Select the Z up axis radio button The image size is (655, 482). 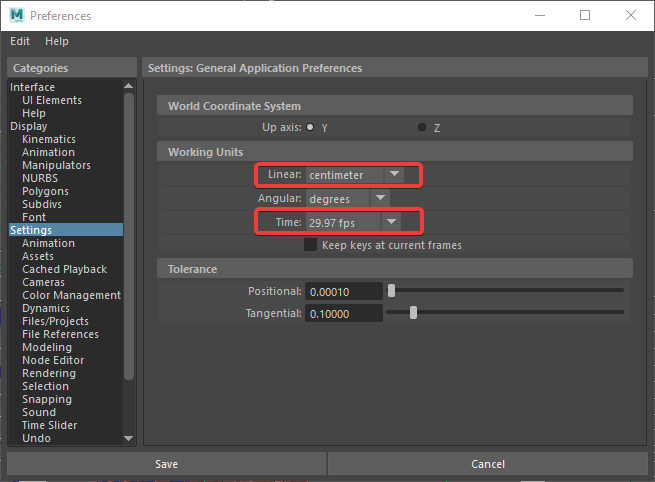pyautogui.click(x=422, y=127)
